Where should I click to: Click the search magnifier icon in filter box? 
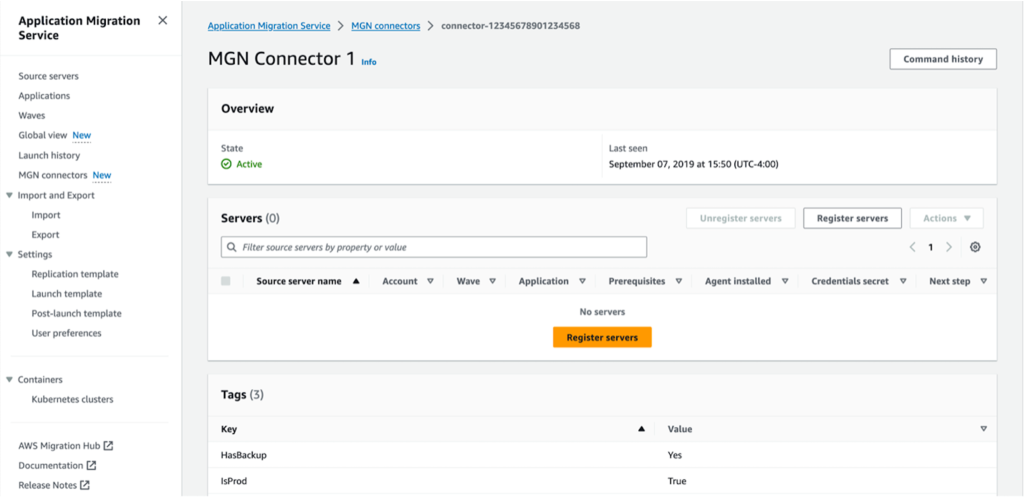tap(232, 248)
